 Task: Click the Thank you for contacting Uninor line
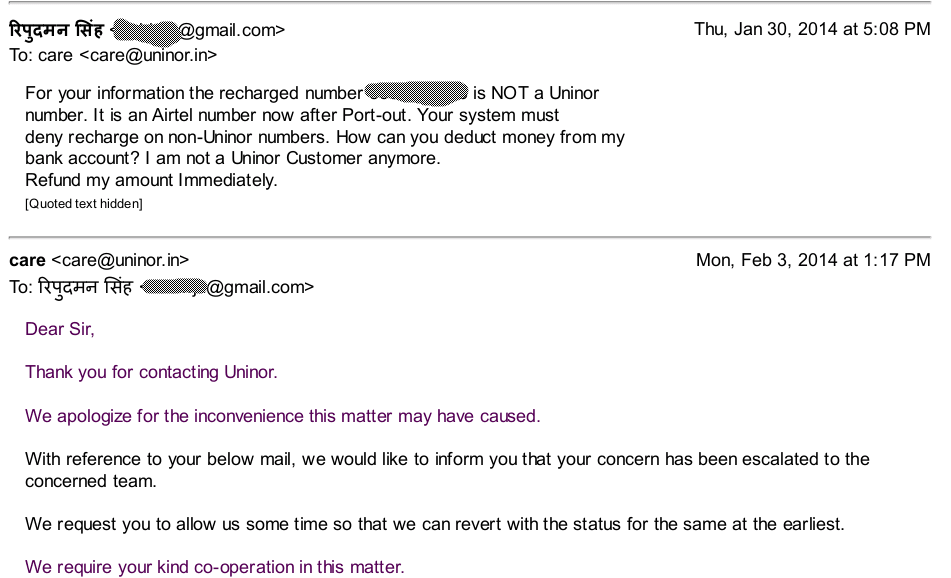click(151, 372)
